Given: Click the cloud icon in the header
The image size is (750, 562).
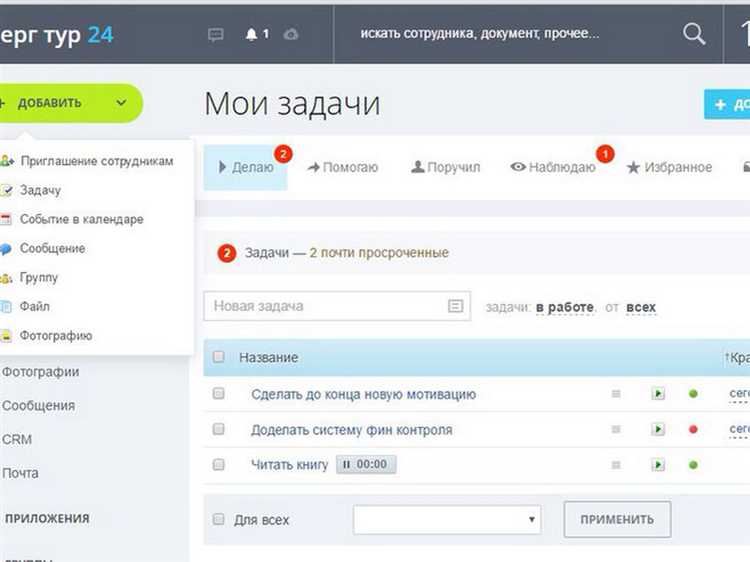Looking at the screenshot, I should click(x=291, y=34).
